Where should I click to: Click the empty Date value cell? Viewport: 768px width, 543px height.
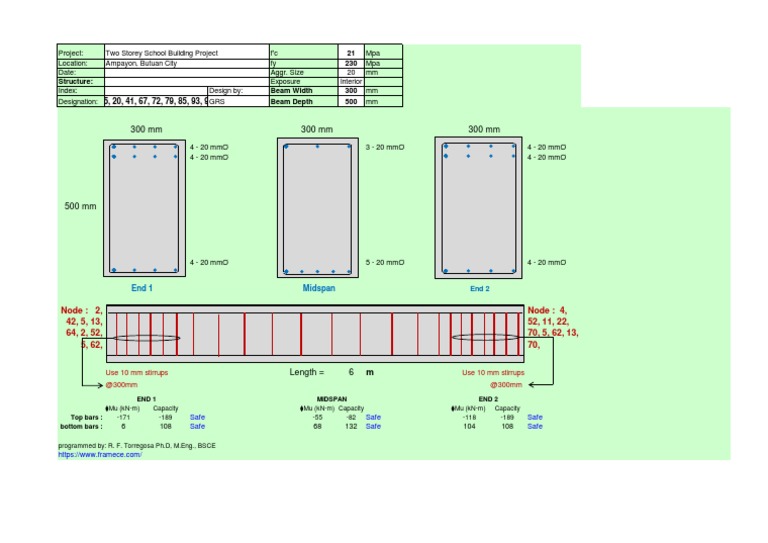coord(187,72)
